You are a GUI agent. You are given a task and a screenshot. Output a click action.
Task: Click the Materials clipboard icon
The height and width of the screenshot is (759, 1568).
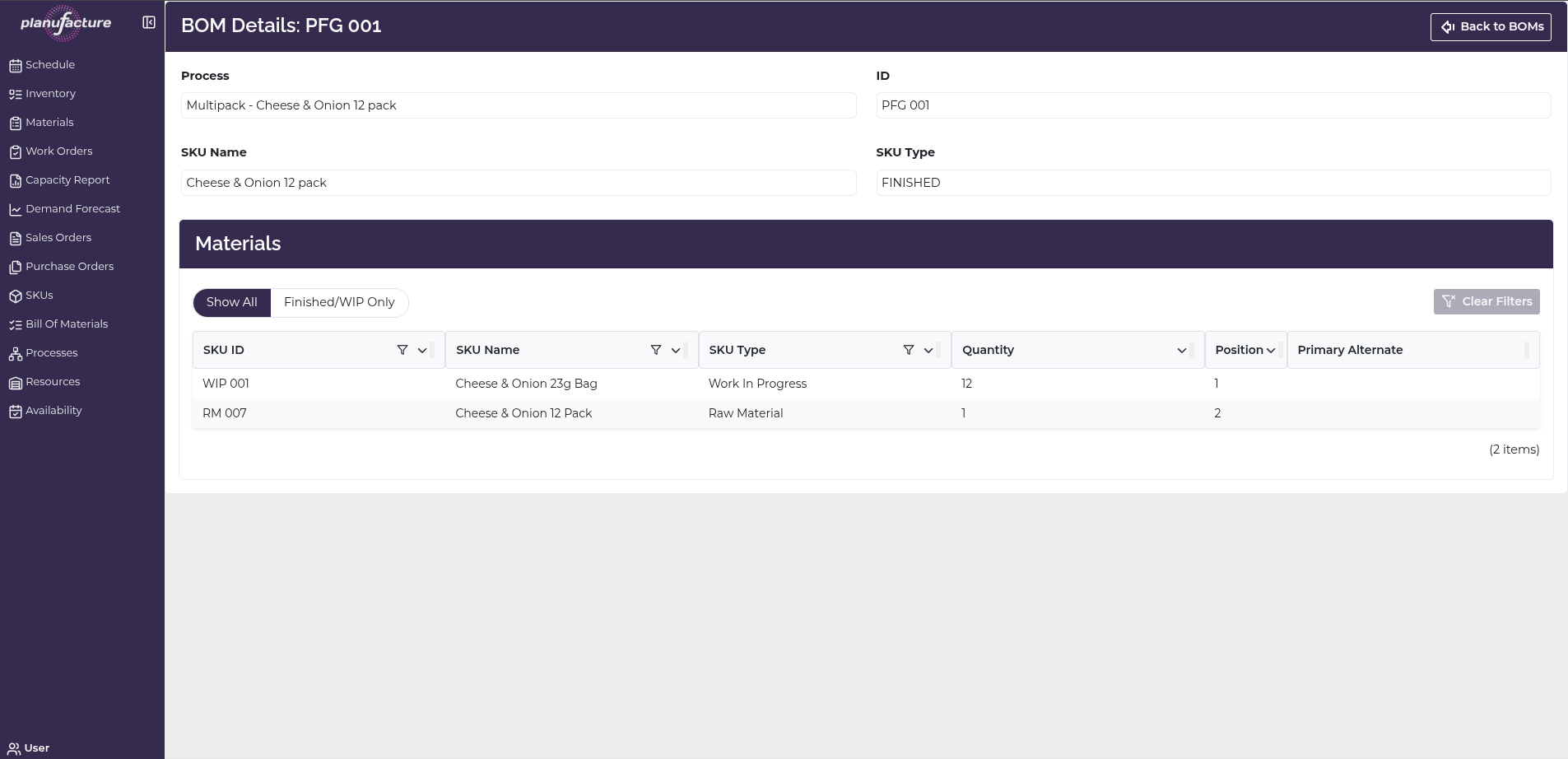pos(16,123)
